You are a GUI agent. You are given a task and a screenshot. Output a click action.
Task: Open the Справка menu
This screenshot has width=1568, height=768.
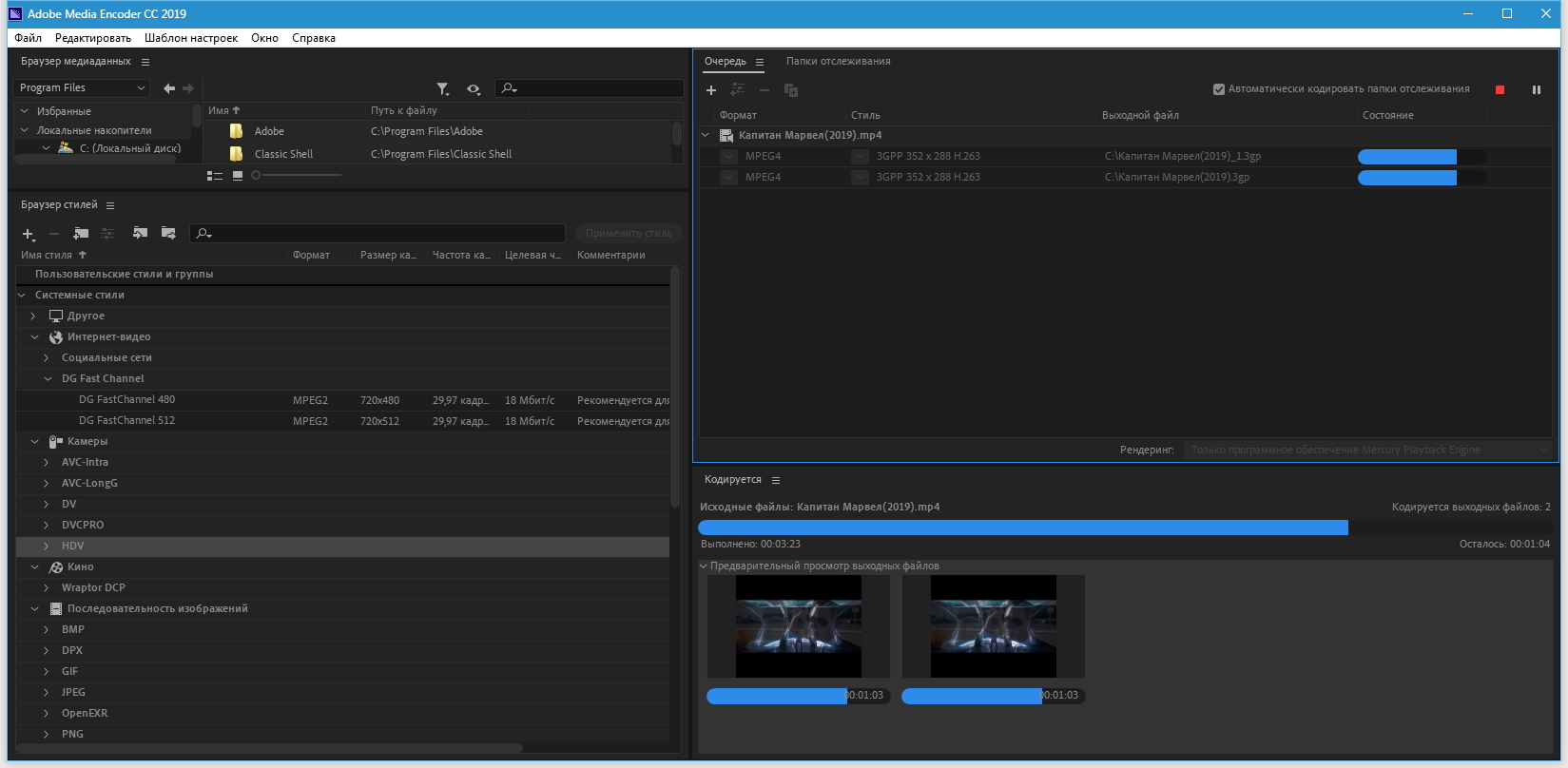(x=314, y=38)
